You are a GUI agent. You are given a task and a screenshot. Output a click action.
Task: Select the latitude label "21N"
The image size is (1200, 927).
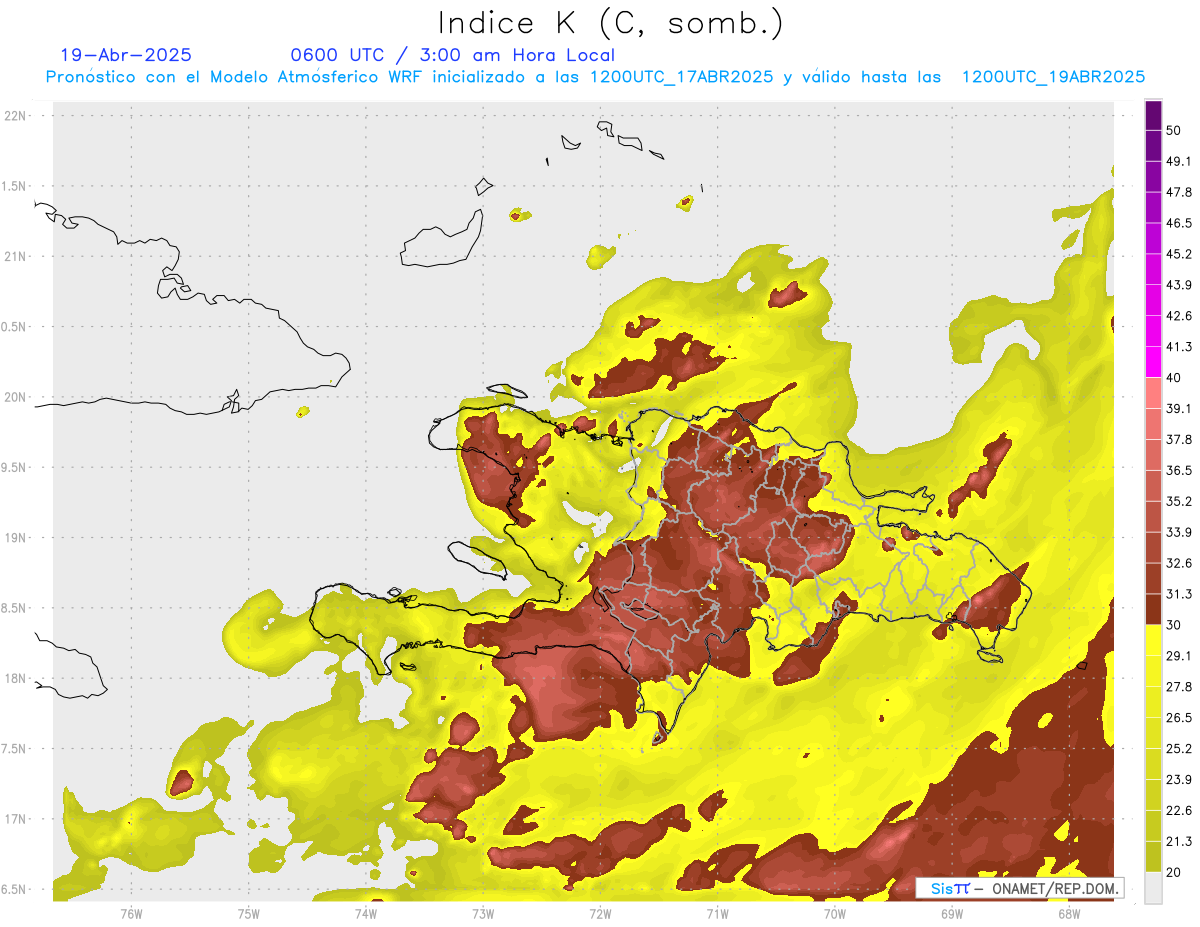click(16, 257)
